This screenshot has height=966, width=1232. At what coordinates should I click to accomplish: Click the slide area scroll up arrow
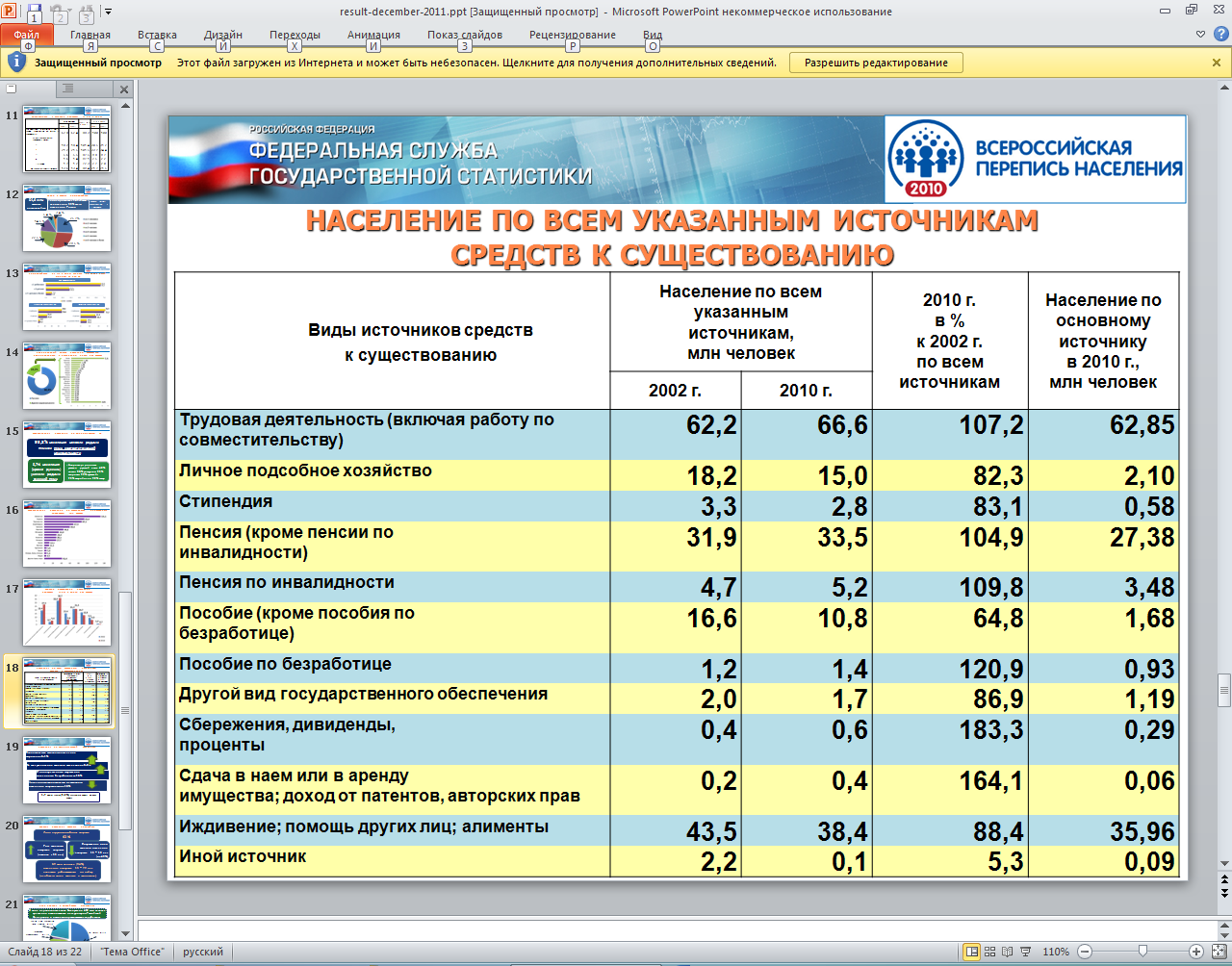point(1223,87)
